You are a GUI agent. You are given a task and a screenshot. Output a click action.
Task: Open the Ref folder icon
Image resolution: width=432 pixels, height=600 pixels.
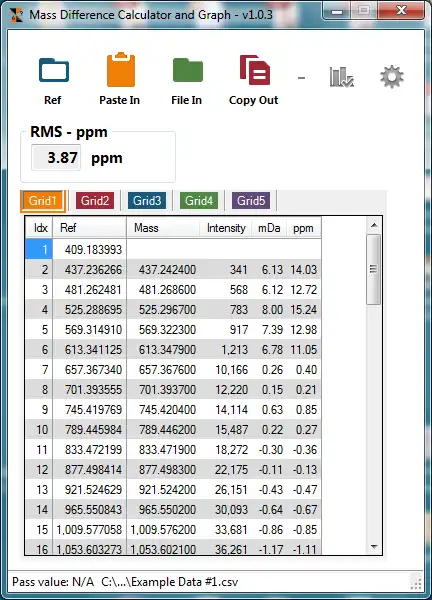coord(54,70)
